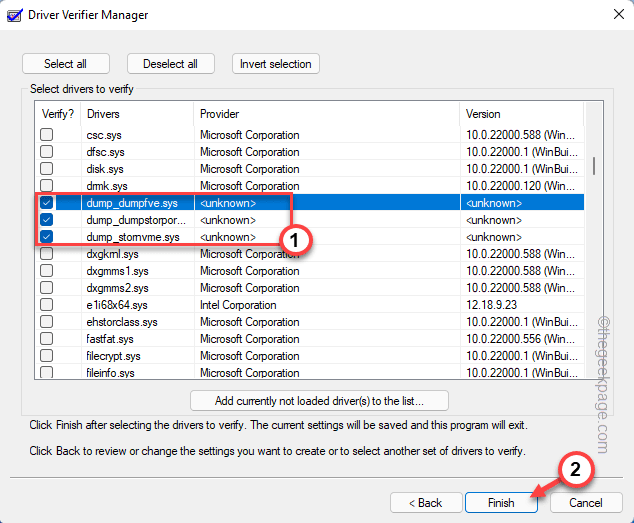Check the csc.sys verify checkbox
Viewport: 634px width, 523px height.
pos(47,135)
